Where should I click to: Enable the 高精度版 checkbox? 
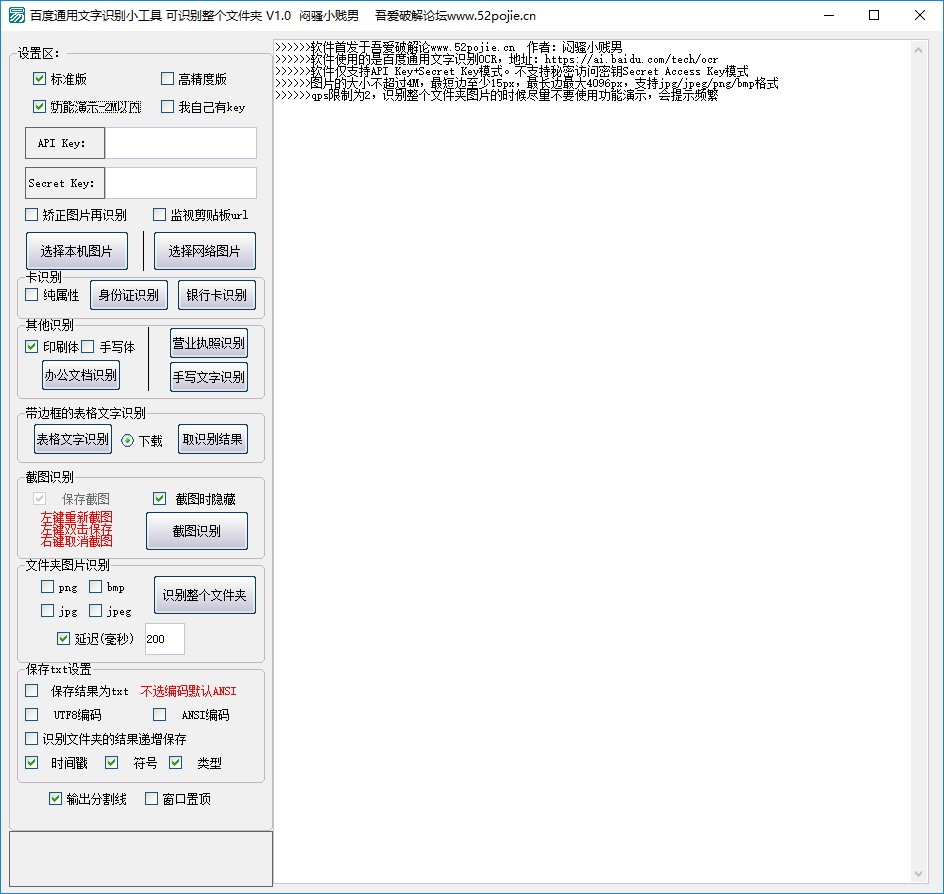click(167, 79)
